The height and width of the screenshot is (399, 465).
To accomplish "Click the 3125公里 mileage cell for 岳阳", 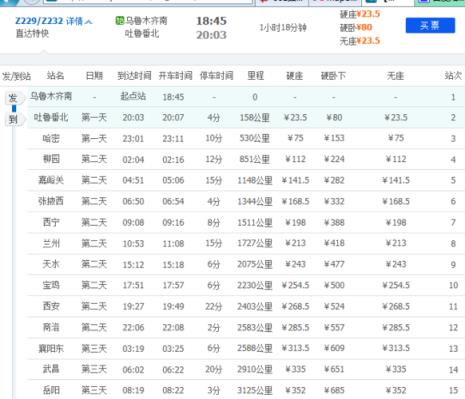I will tap(255, 390).
